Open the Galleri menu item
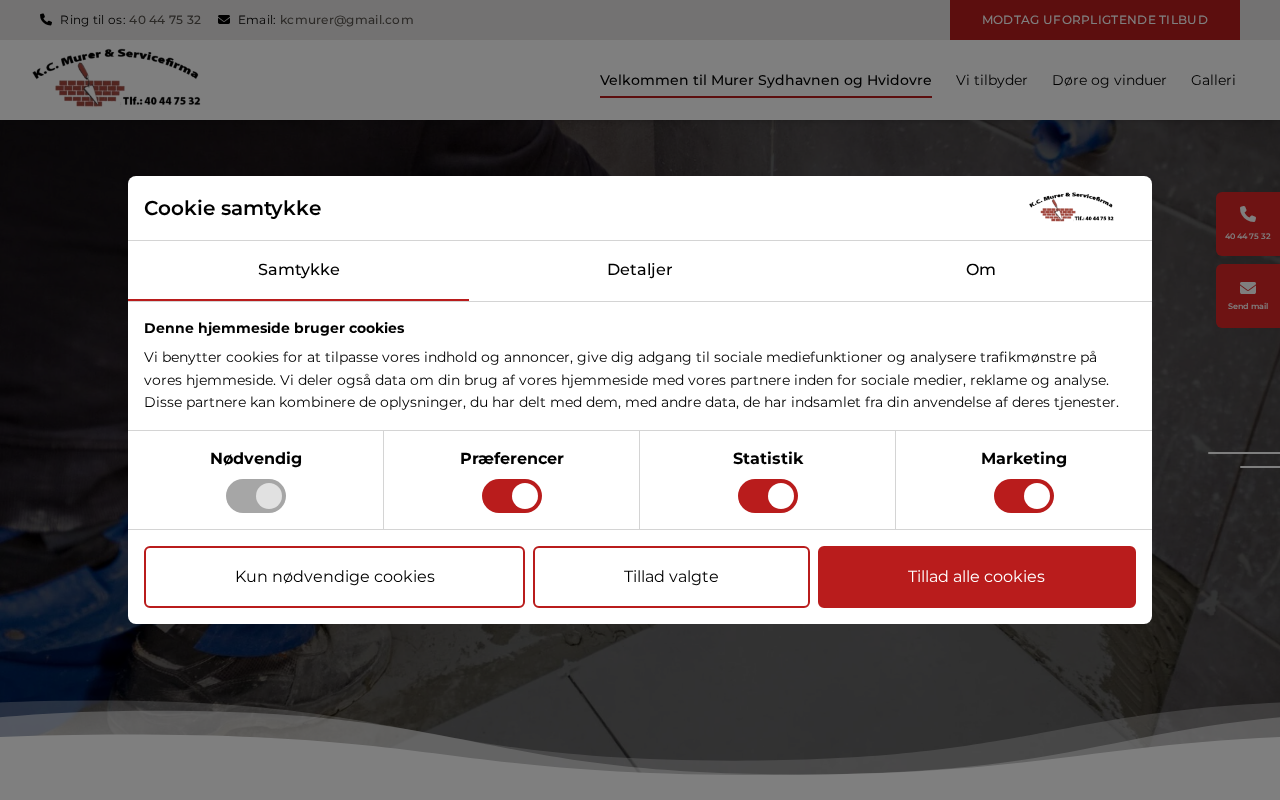Image resolution: width=1280 pixels, height=800 pixels. click(x=1213, y=80)
